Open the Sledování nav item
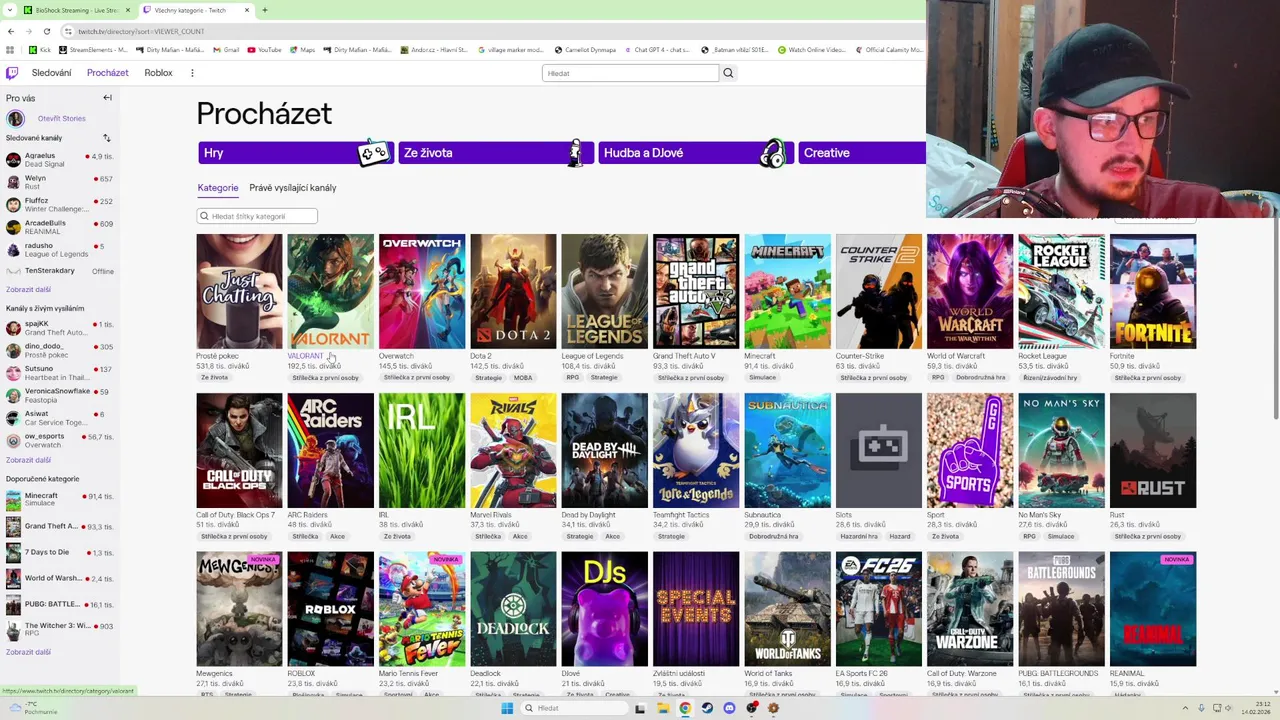Screen dimensions: 1280x720 click(52, 73)
